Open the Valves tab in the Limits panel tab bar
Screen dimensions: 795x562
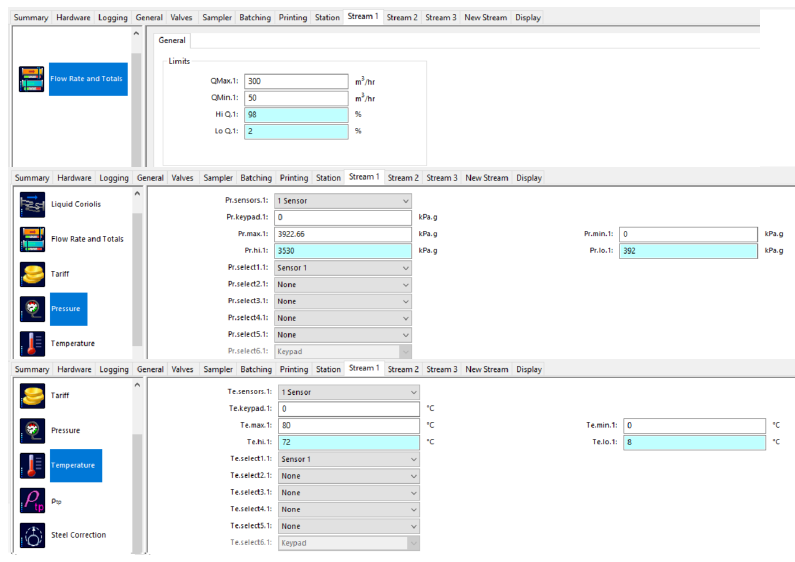[181, 17]
